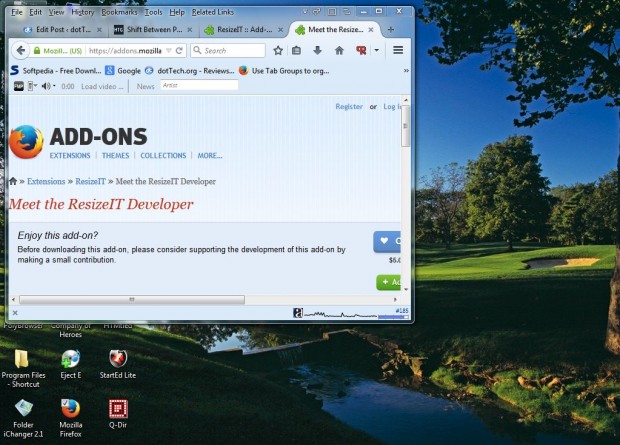Switch to Edit Post dotTech tab
This screenshot has height=445, width=620.
tap(62, 30)
